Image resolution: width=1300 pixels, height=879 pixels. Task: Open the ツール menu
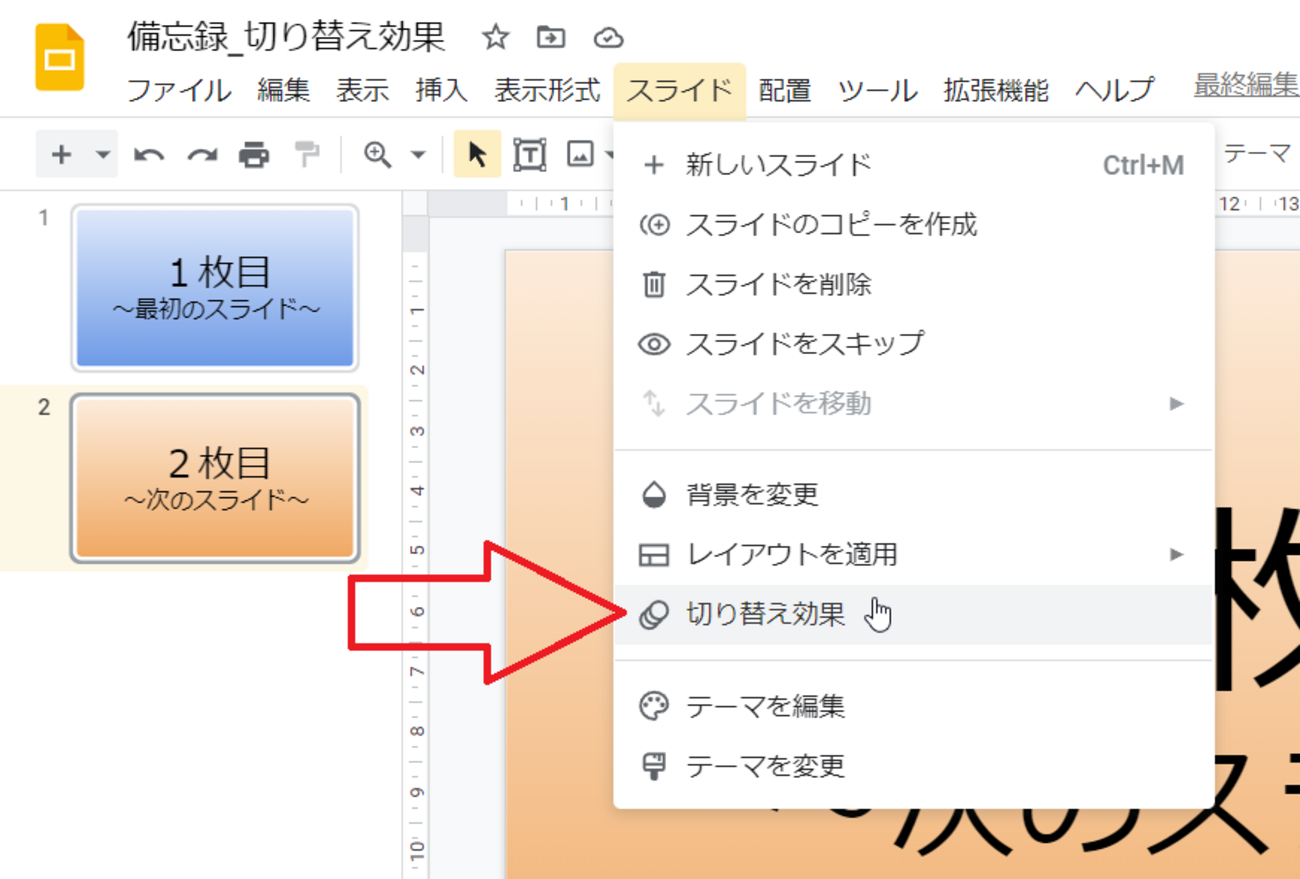[877, 91]
